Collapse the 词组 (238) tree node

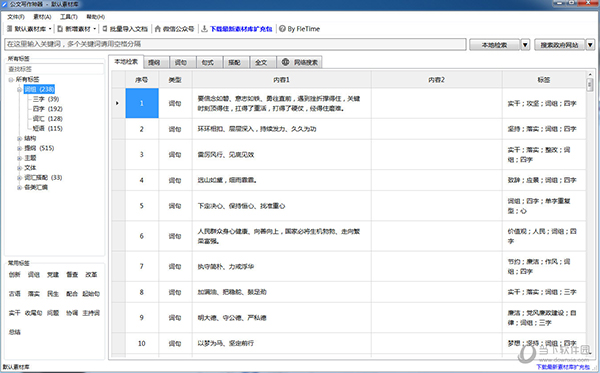(x=19, y=90)
